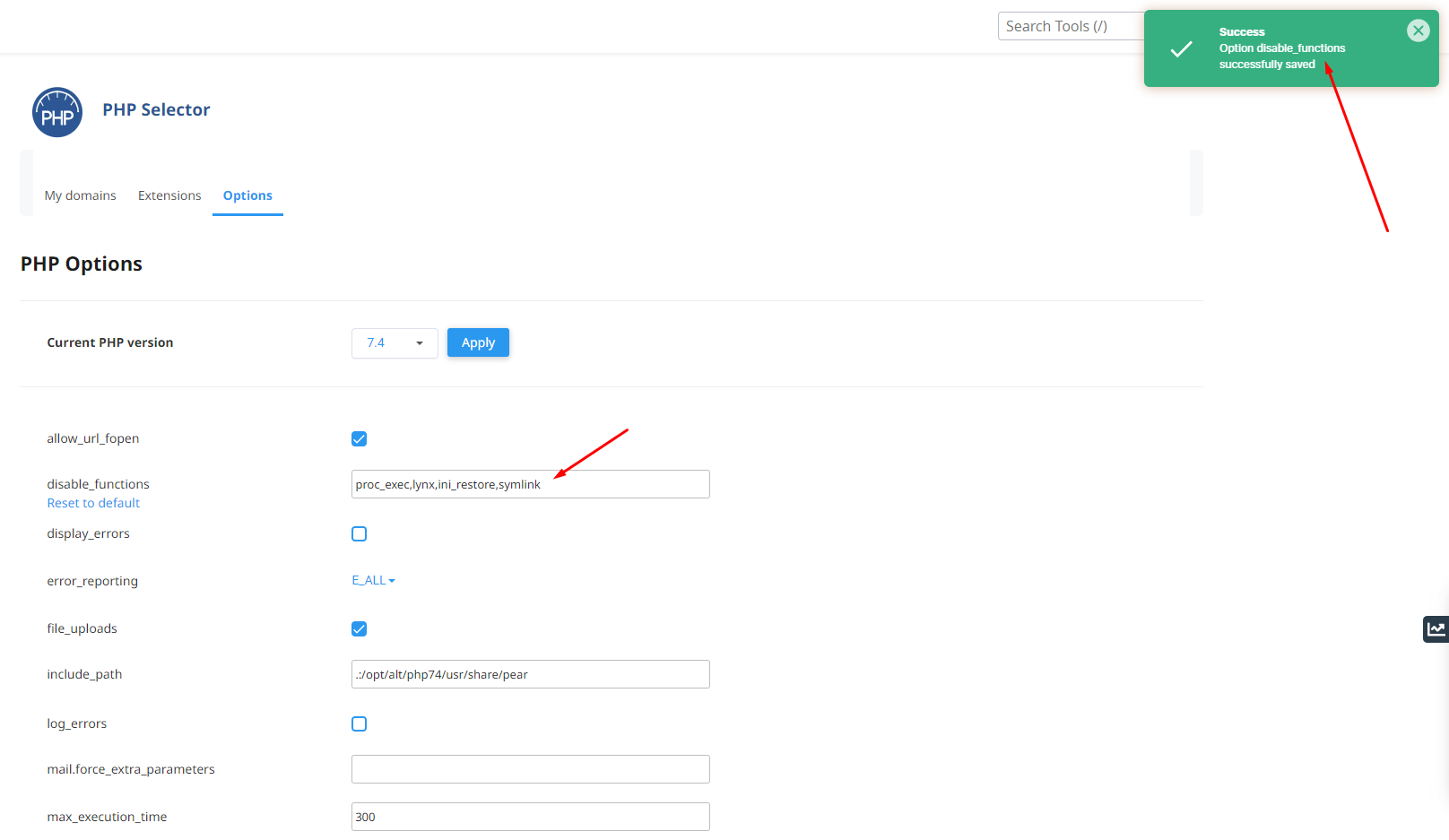This screenshot has width=1449, height=840.
Task: Toggle the file_uploads checkbox
Action: (359, 628)
